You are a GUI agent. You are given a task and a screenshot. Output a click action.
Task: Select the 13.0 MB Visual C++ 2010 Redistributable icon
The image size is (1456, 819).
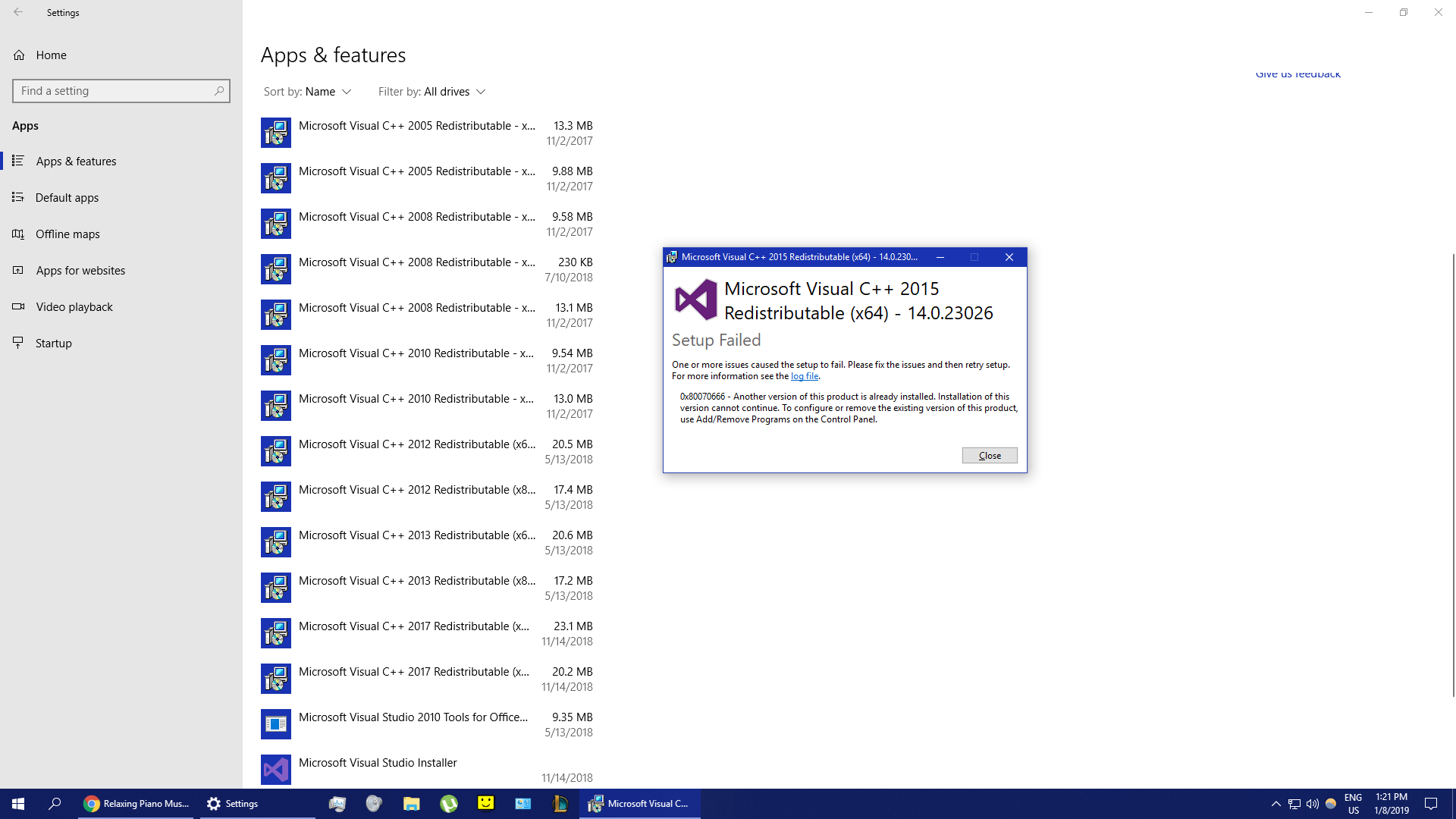(276, 406)
